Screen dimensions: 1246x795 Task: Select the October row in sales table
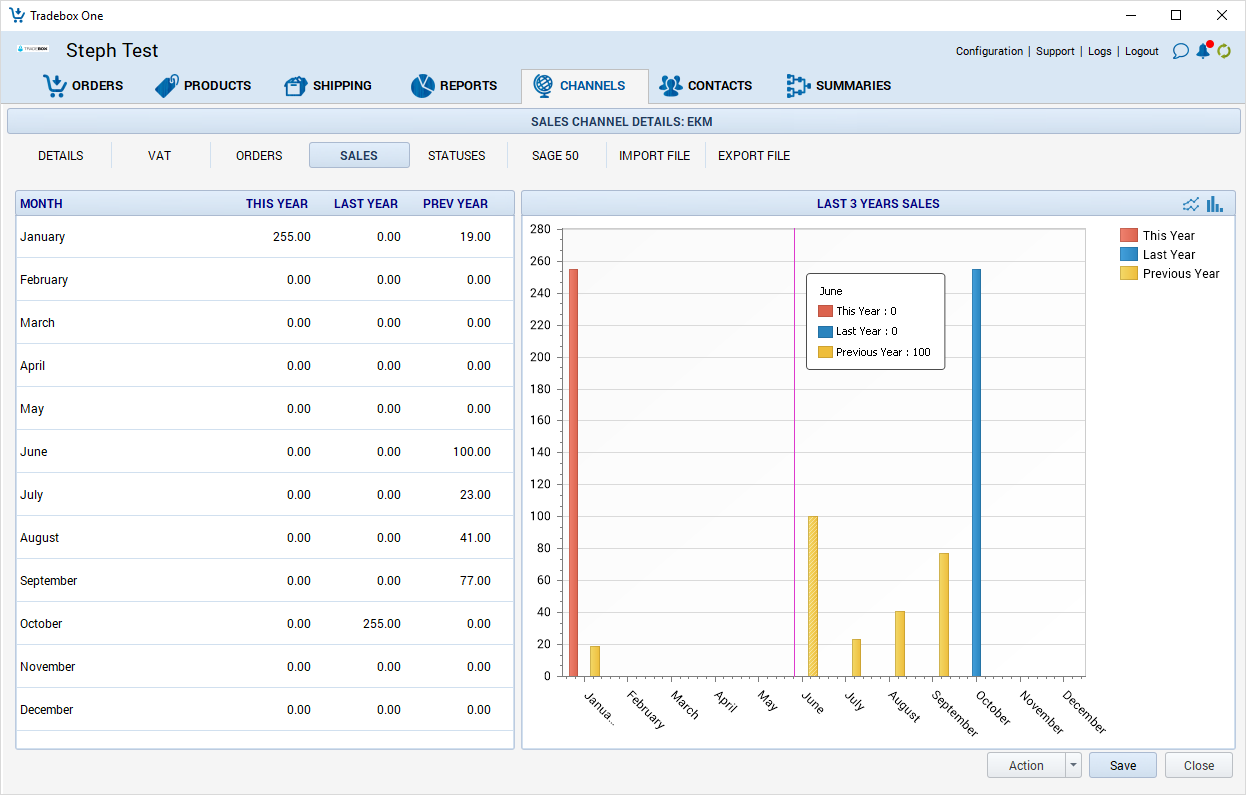tap(265, 624)
